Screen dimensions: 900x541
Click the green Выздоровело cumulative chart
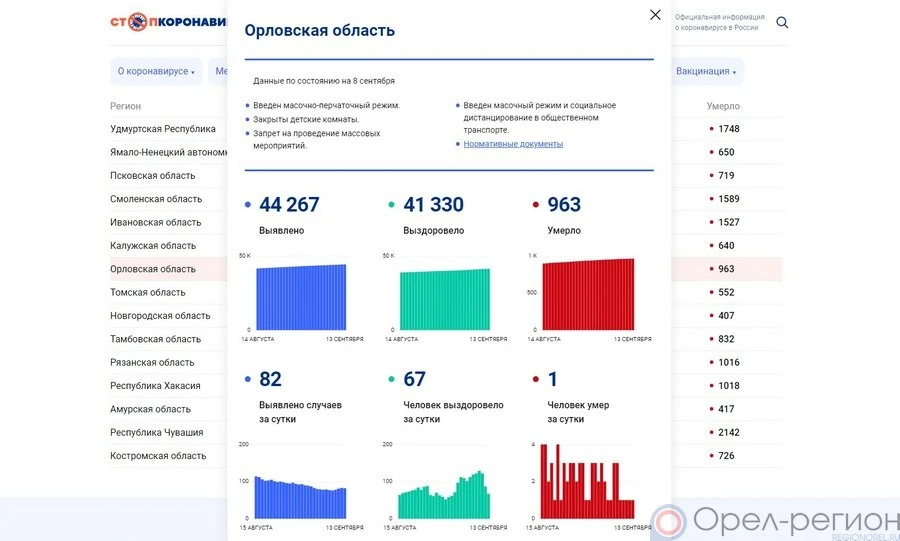[446, 298]
